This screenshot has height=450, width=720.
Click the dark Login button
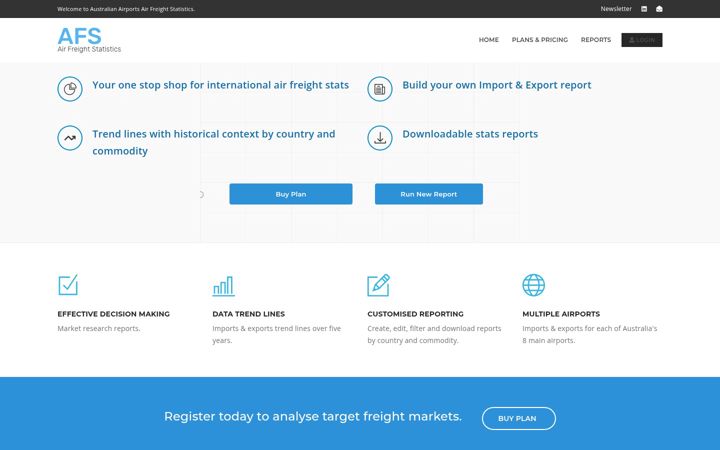641,40
